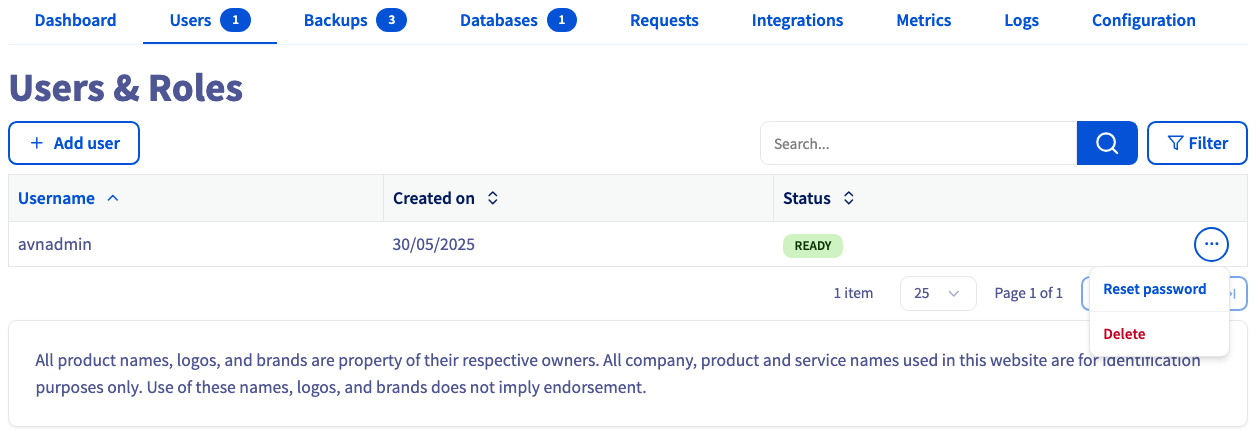The width and height of the screenshot is (1256, 437).
Task: Switch to the Backups tab
Action: coord(355,20)
